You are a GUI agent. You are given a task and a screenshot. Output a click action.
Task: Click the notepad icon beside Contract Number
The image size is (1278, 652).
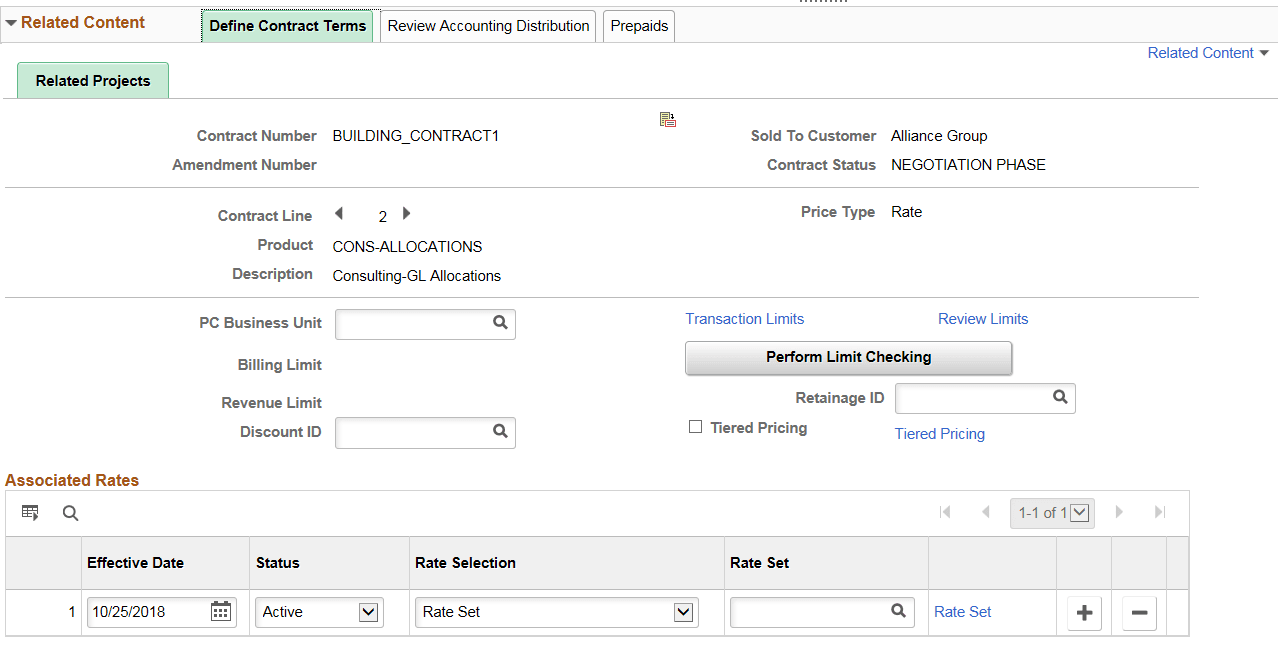[667, 119]
